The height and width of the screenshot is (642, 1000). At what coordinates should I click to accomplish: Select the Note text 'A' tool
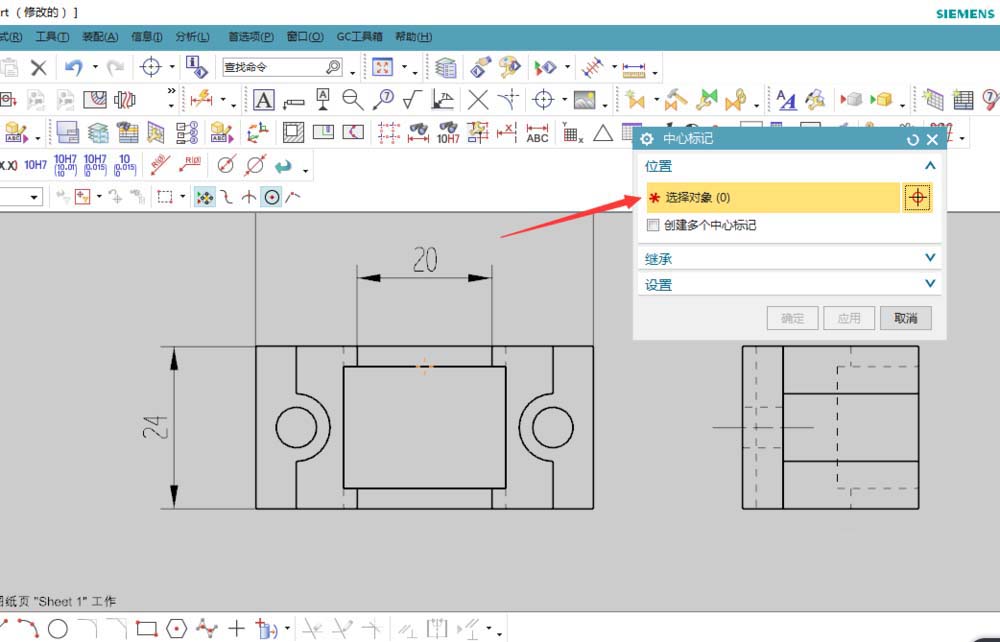coord(263,99)
